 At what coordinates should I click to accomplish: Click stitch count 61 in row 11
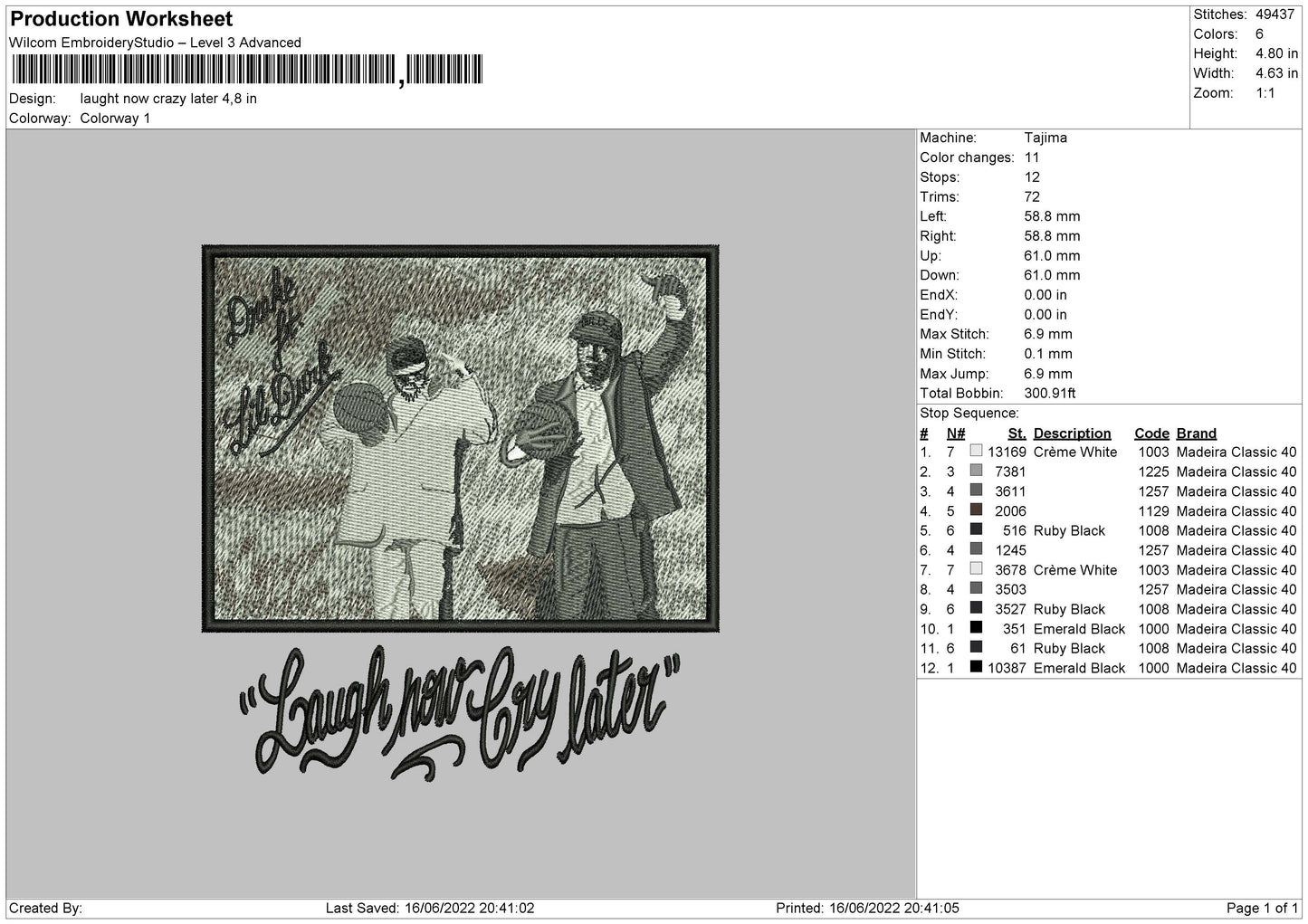(1018, 648)
